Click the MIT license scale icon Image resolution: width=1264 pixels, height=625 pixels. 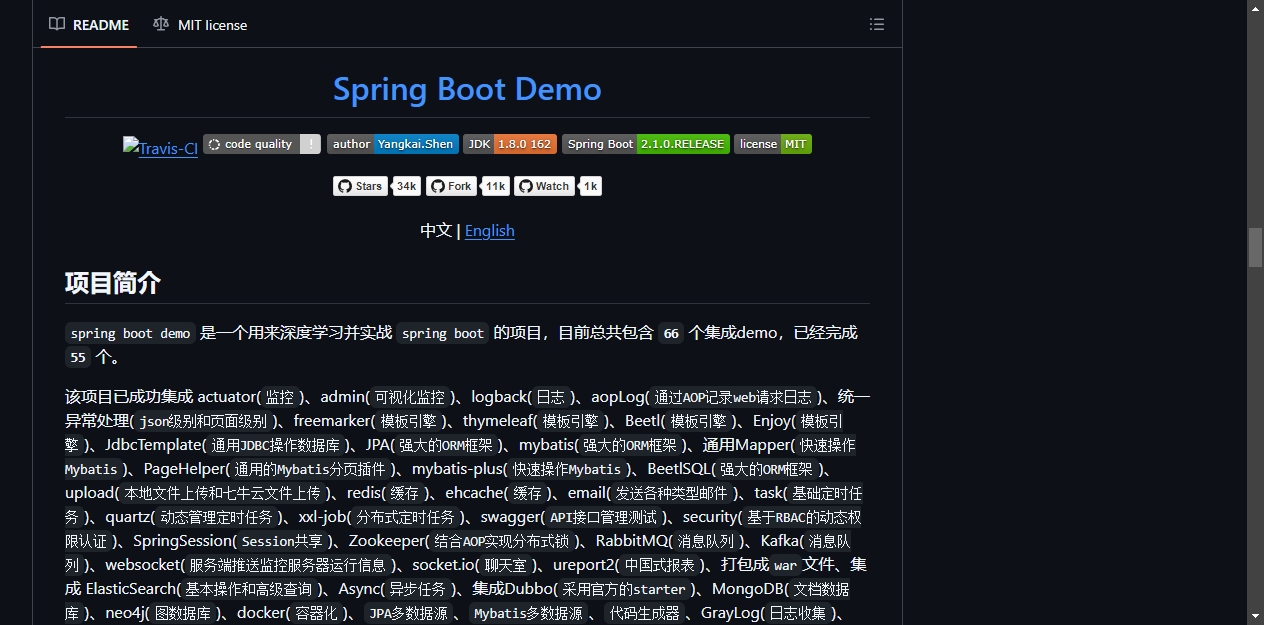[161, 24]
